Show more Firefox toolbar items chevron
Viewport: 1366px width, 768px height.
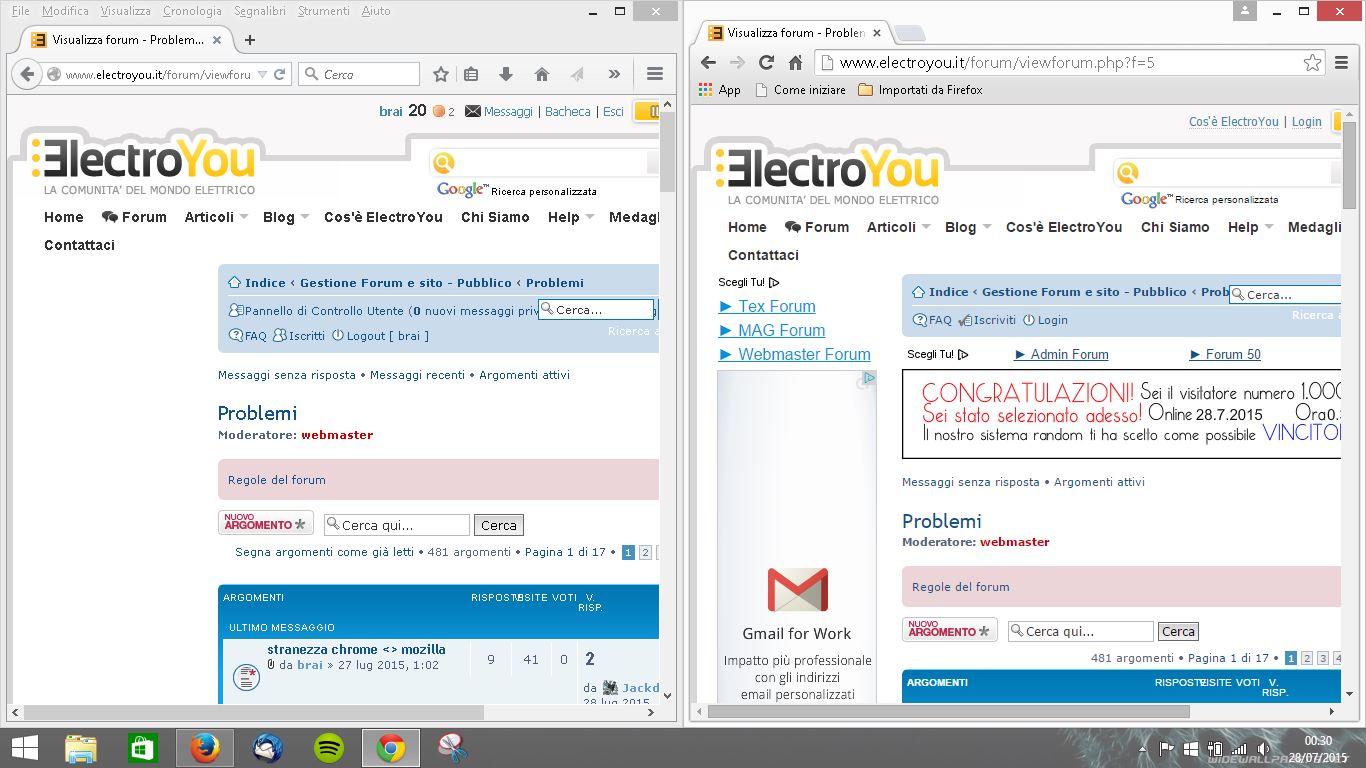click(x=614, y=74)
